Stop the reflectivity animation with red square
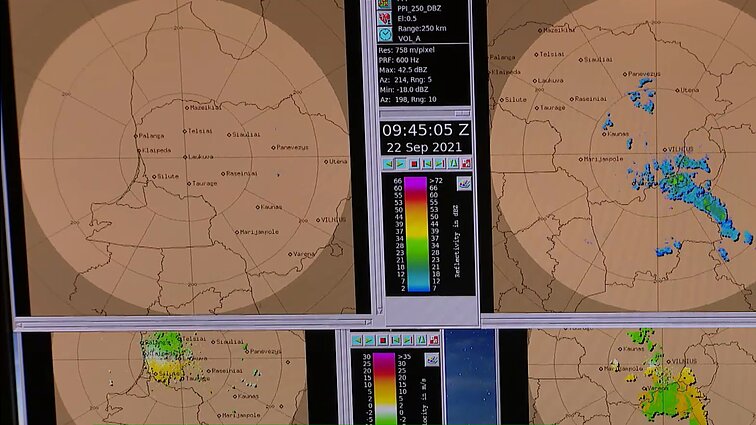Screen dimensions: 756x425 click(x=414, y=164)
